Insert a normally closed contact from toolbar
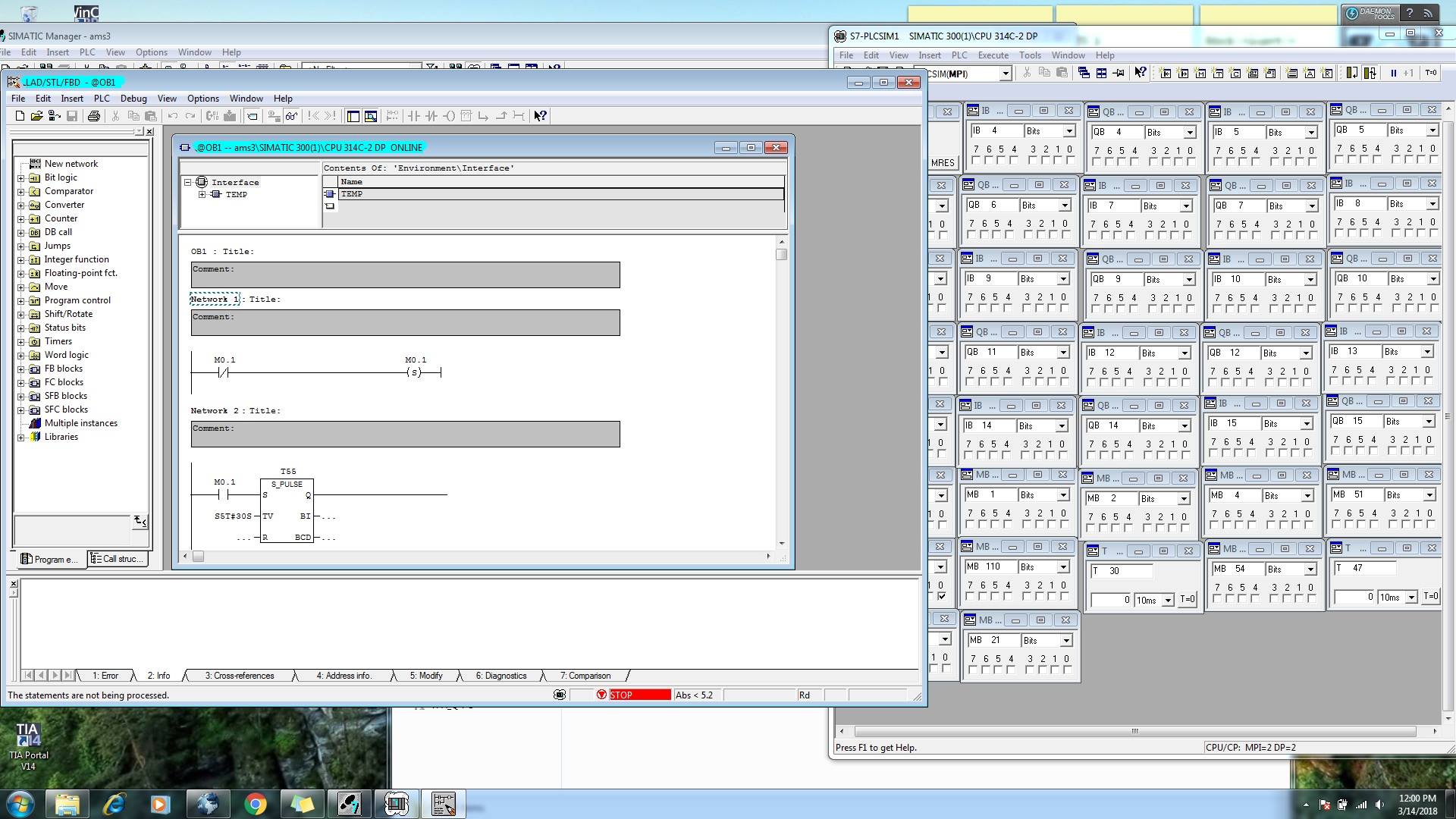 [431, 116]
